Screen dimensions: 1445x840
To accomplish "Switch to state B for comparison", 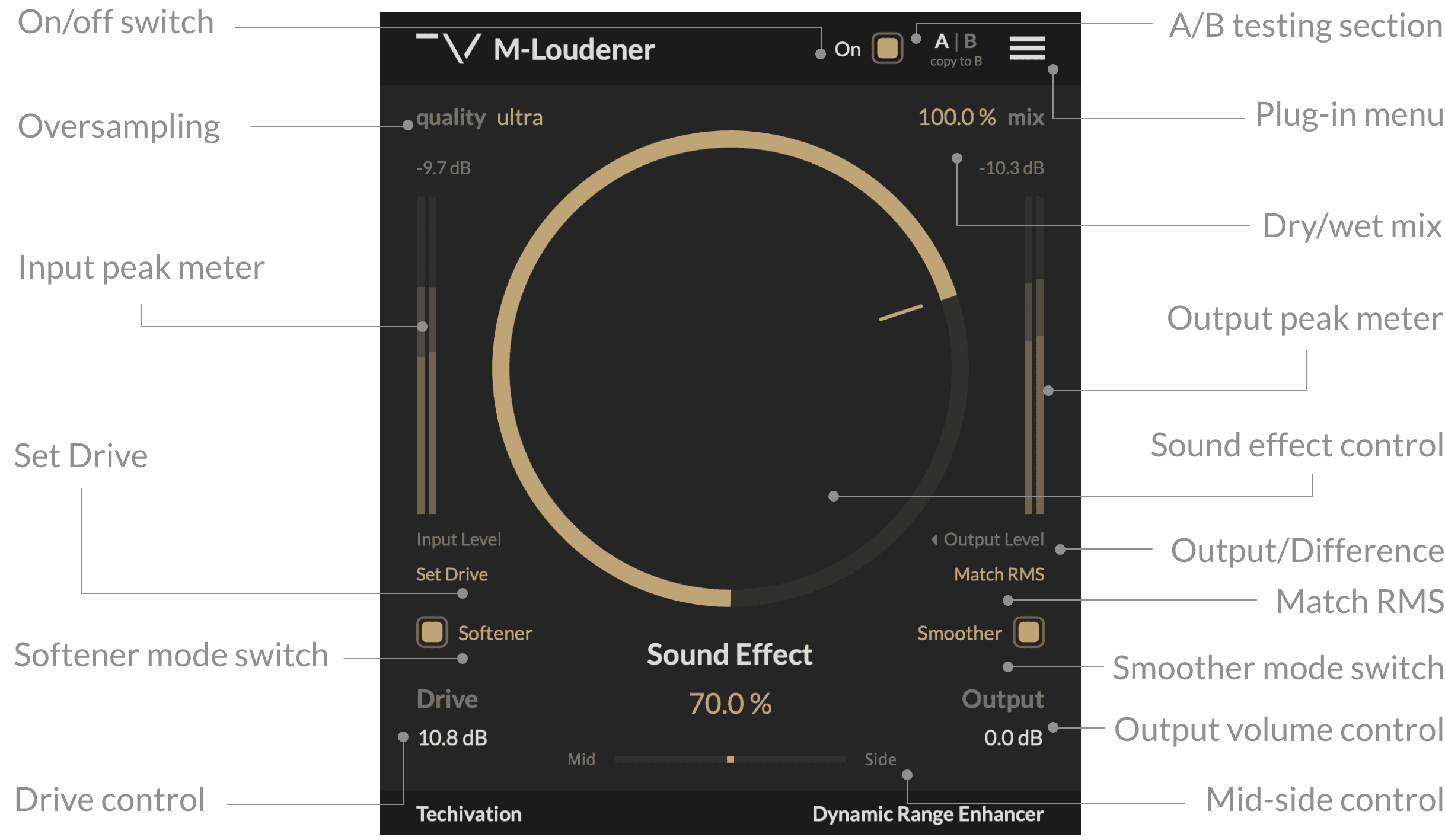I will 971,41.
